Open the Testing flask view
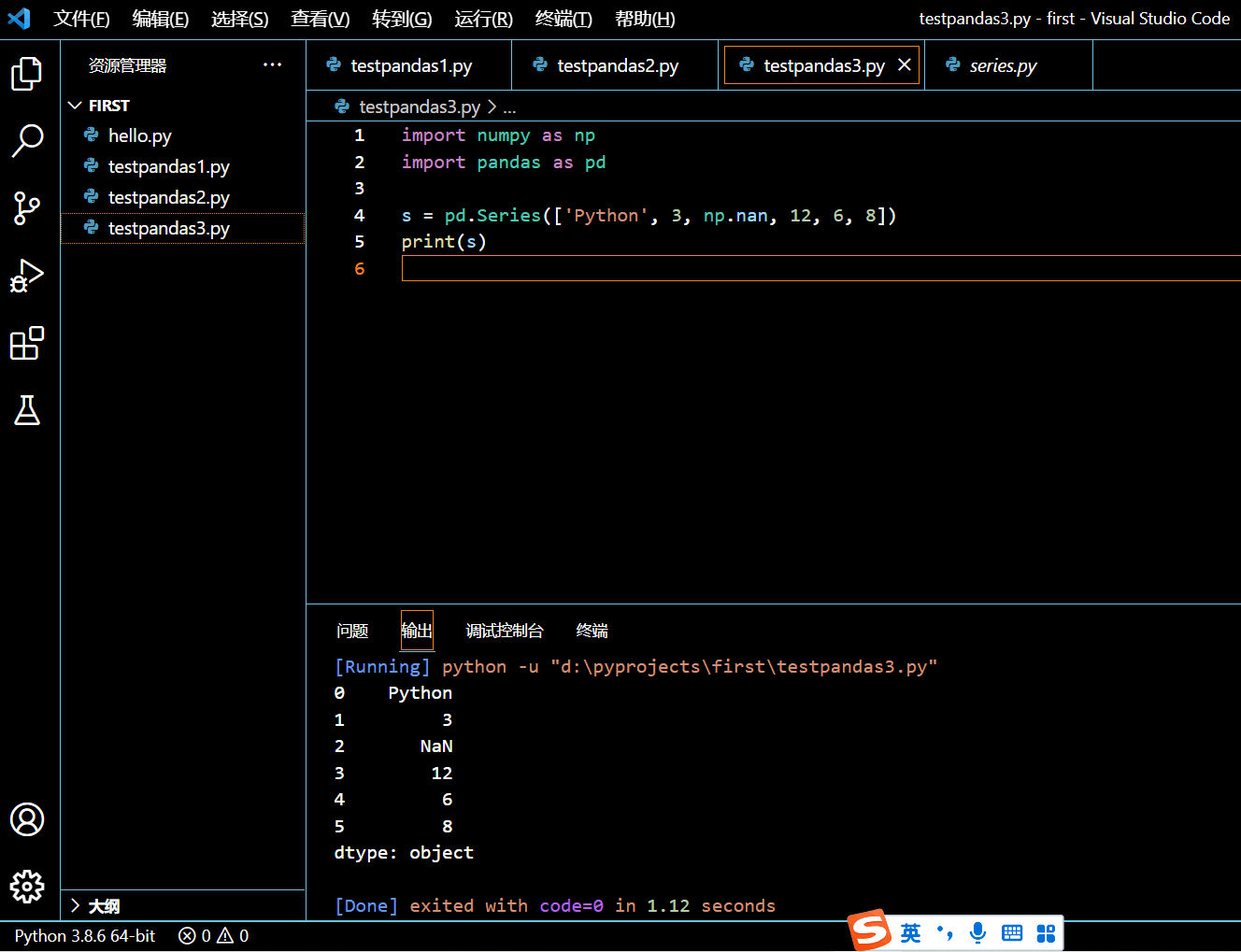The height and width of the screenshot is (952, 1241). tap(27, 410)
